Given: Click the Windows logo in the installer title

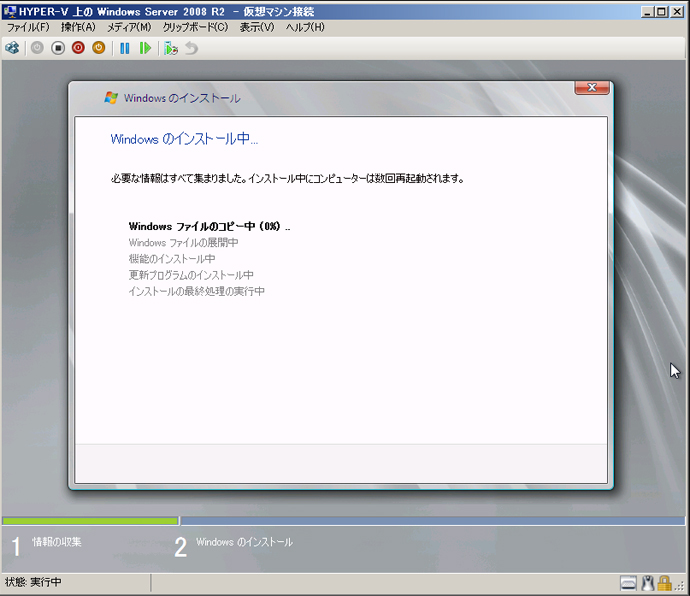Looking at the screenshot, I should pos(111,98).
